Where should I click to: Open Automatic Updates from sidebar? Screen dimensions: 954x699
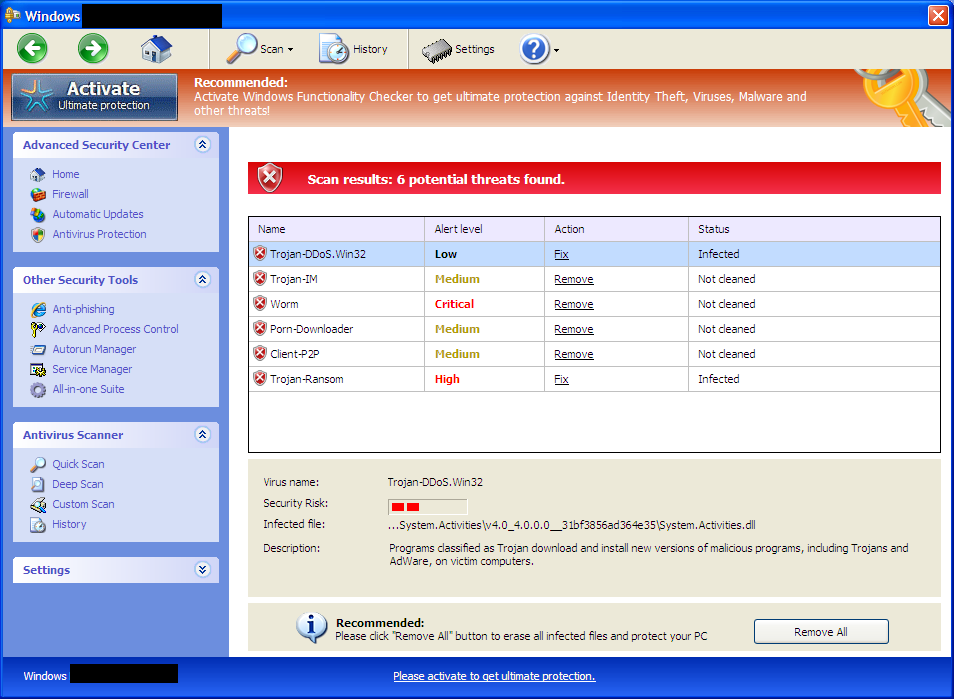(x=98, y=214)
